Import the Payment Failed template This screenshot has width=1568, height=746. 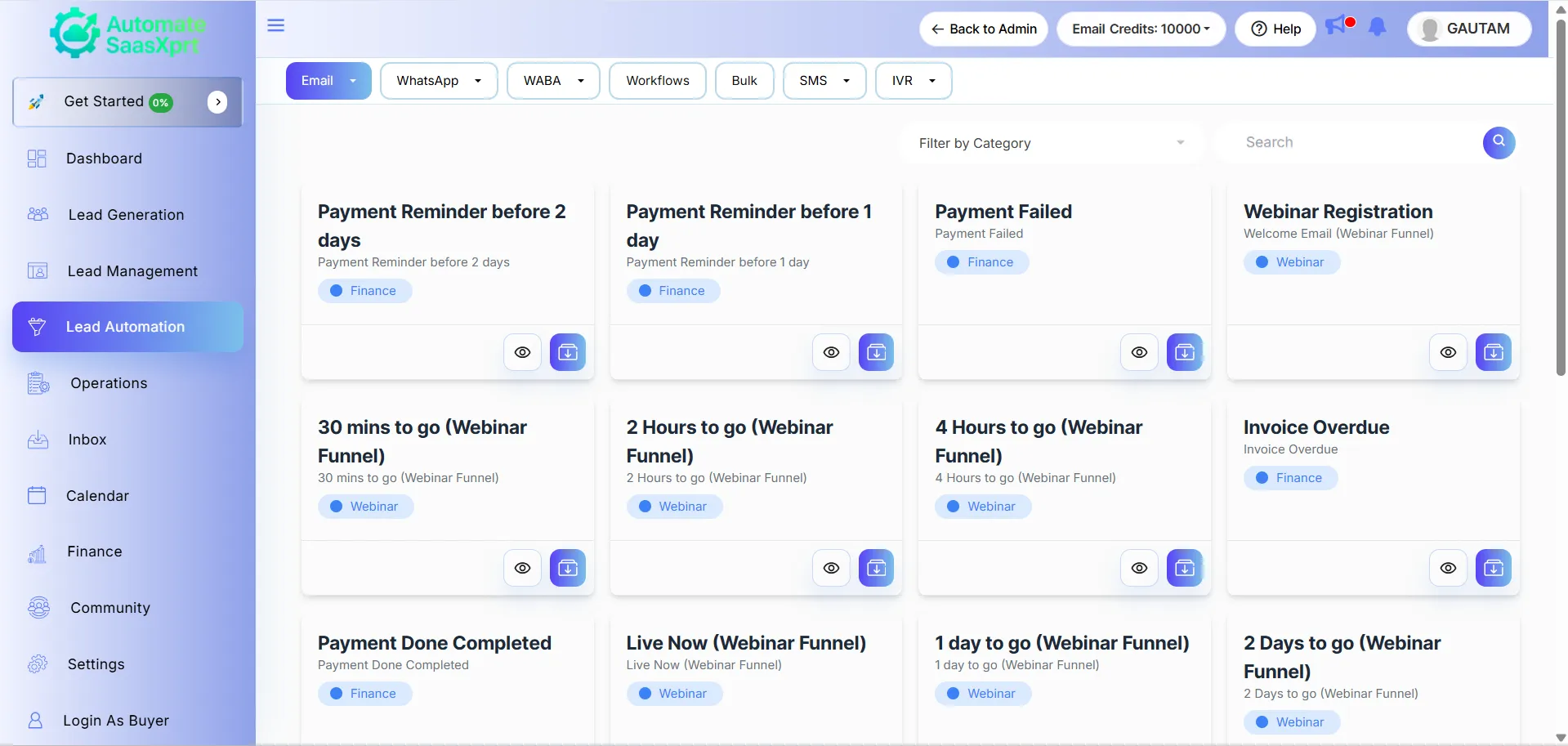pyautogui.click(x=1184, y=352)
